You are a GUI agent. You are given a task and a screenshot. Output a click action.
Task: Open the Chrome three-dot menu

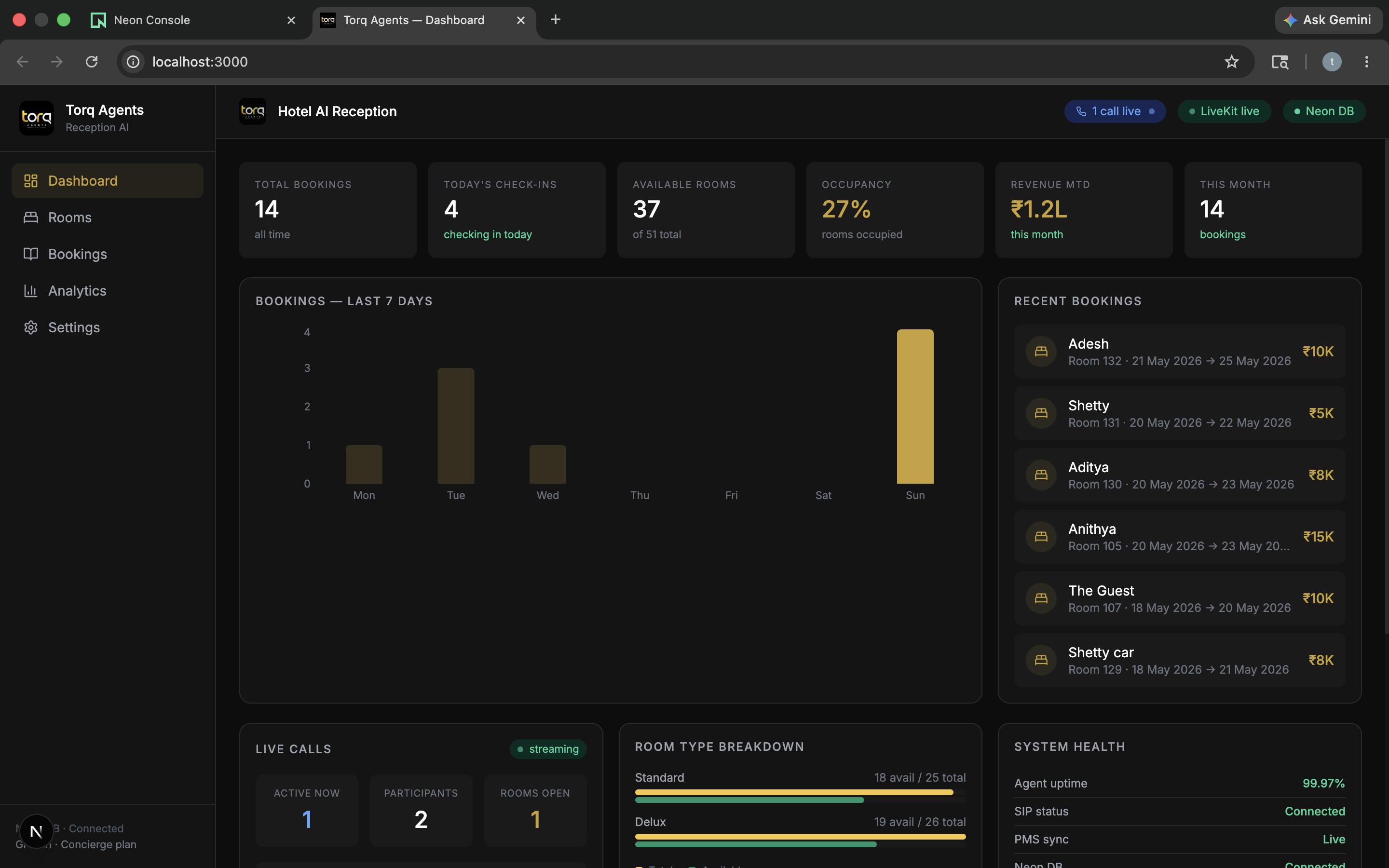tap(1366, 62)
